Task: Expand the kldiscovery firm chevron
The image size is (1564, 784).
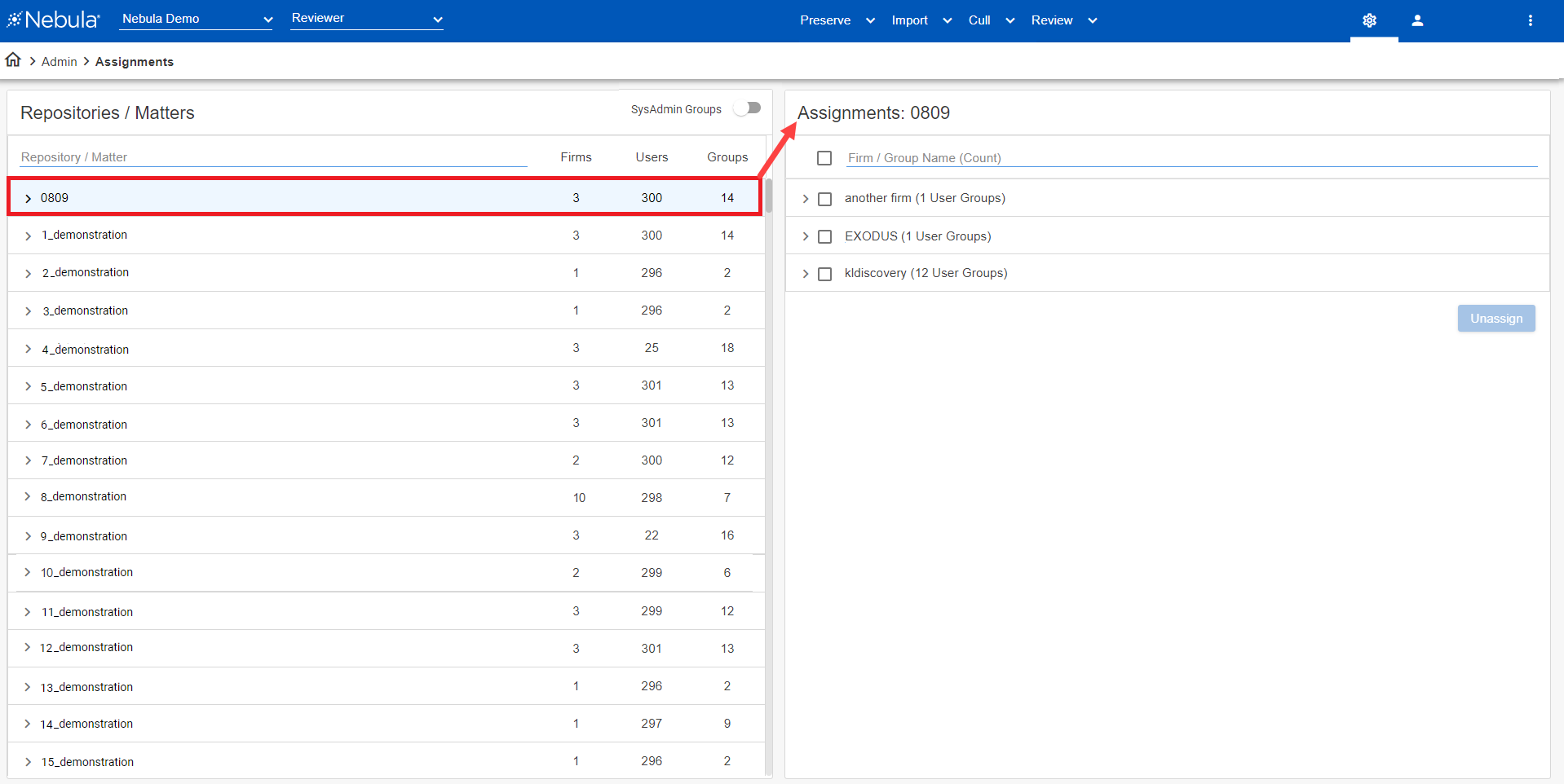Action: point(805,274)
